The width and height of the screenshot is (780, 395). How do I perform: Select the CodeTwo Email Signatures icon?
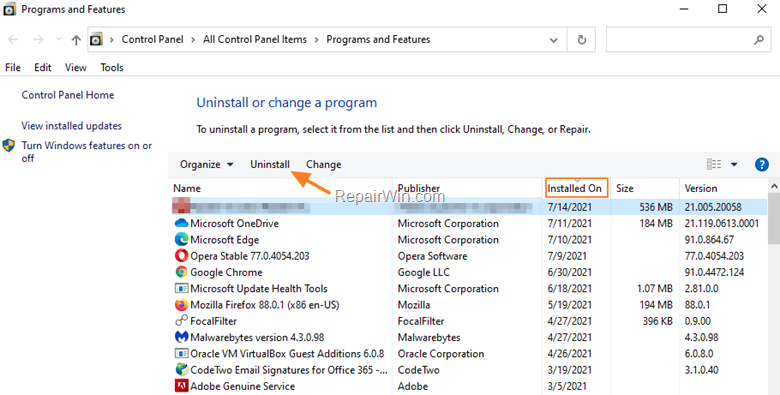point(182,370)
